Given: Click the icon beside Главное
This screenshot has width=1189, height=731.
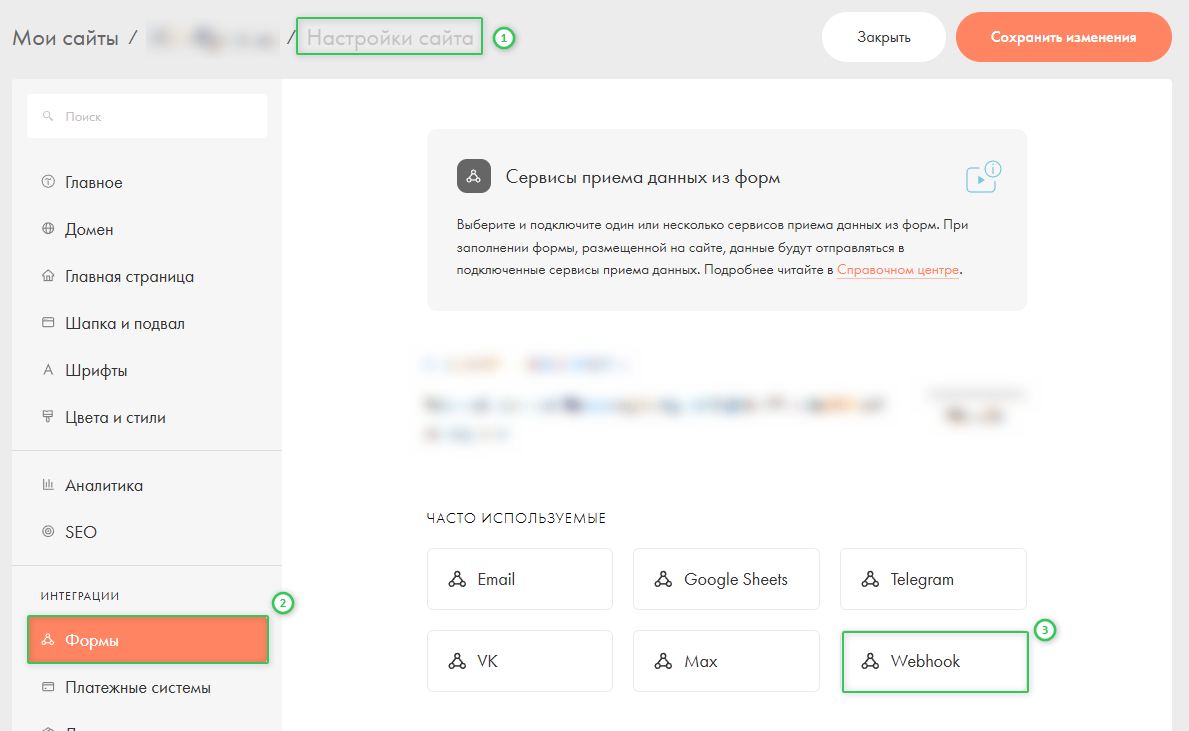Looking at the screenshot, I should coord(48,182).
